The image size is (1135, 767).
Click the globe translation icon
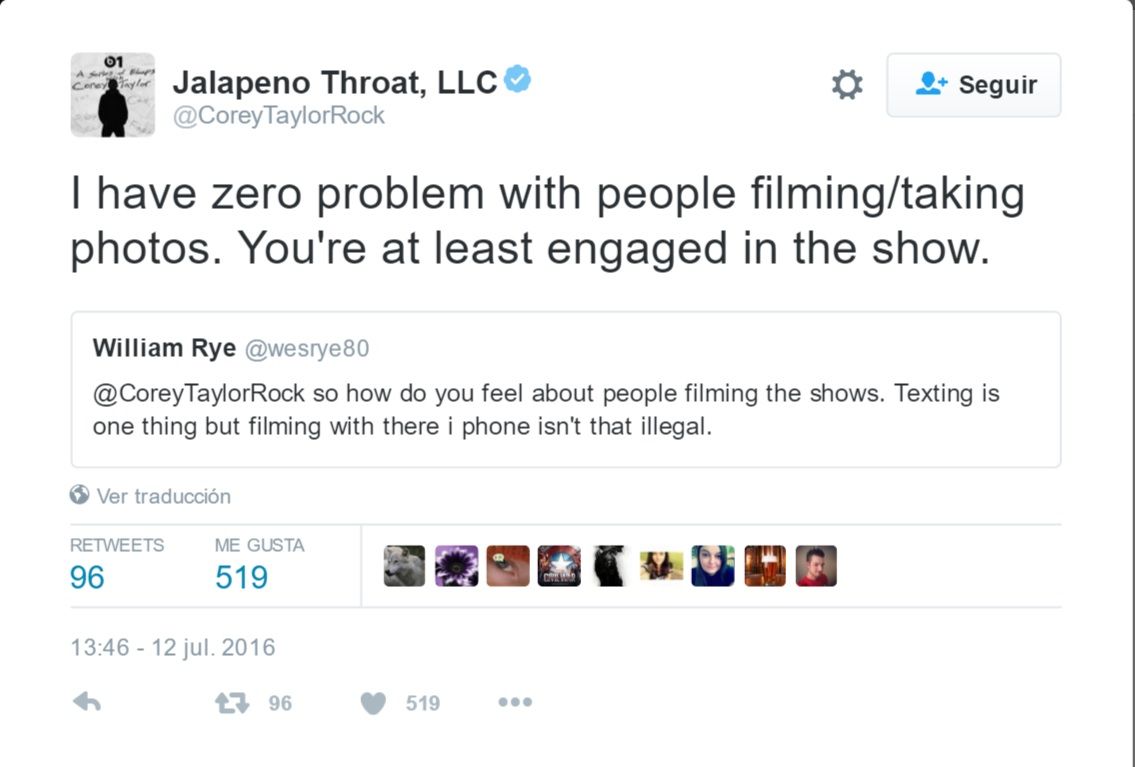(80, 495)
